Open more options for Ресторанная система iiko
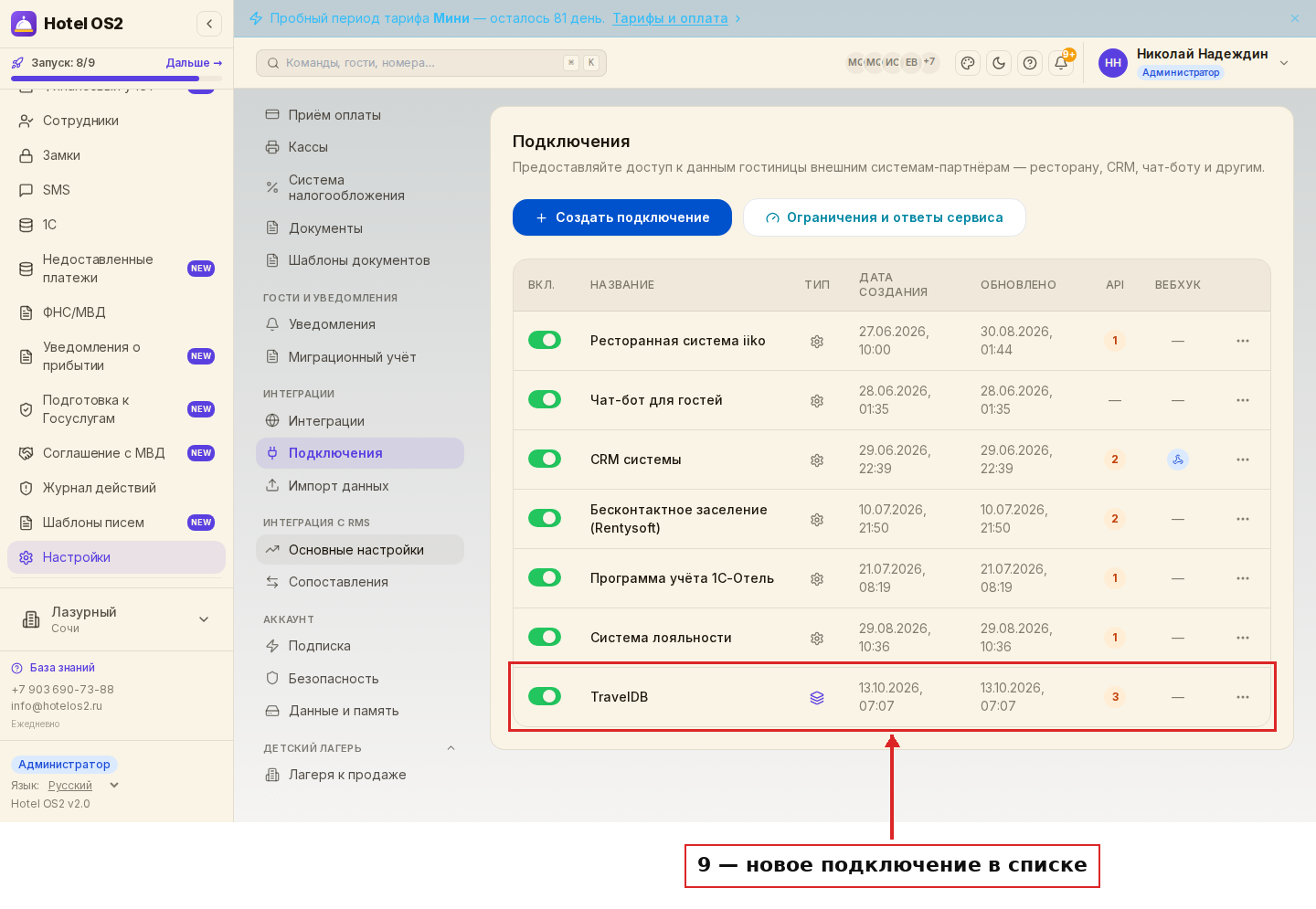 pyautogui.click(x=1243, y=341)
